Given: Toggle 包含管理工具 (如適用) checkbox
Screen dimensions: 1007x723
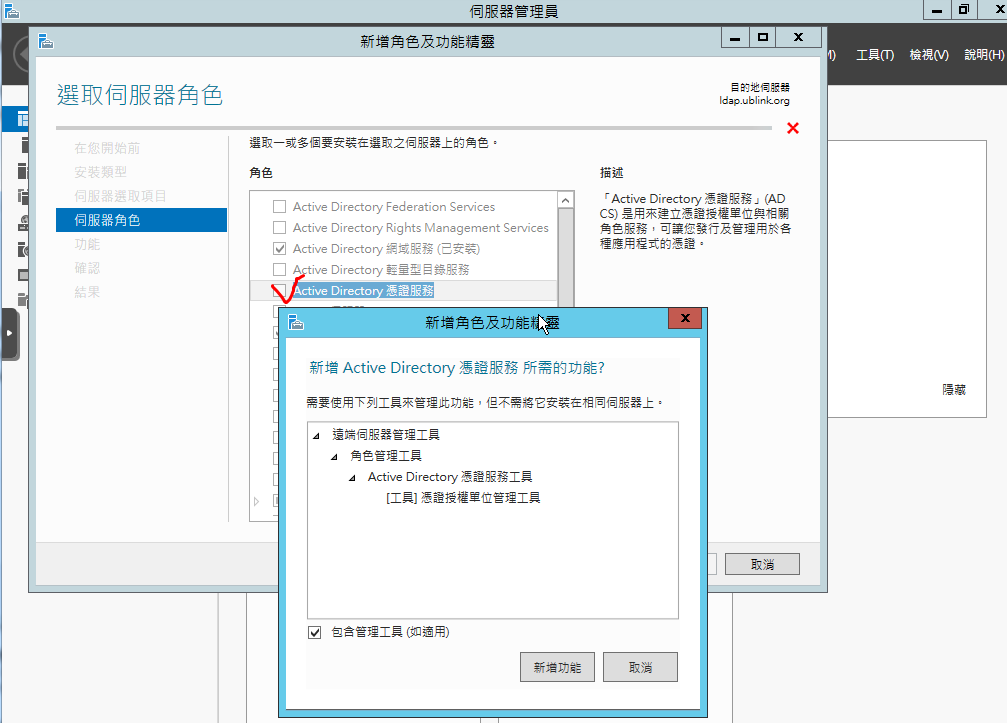Looking at the screenshot, I should click(315, 632).
